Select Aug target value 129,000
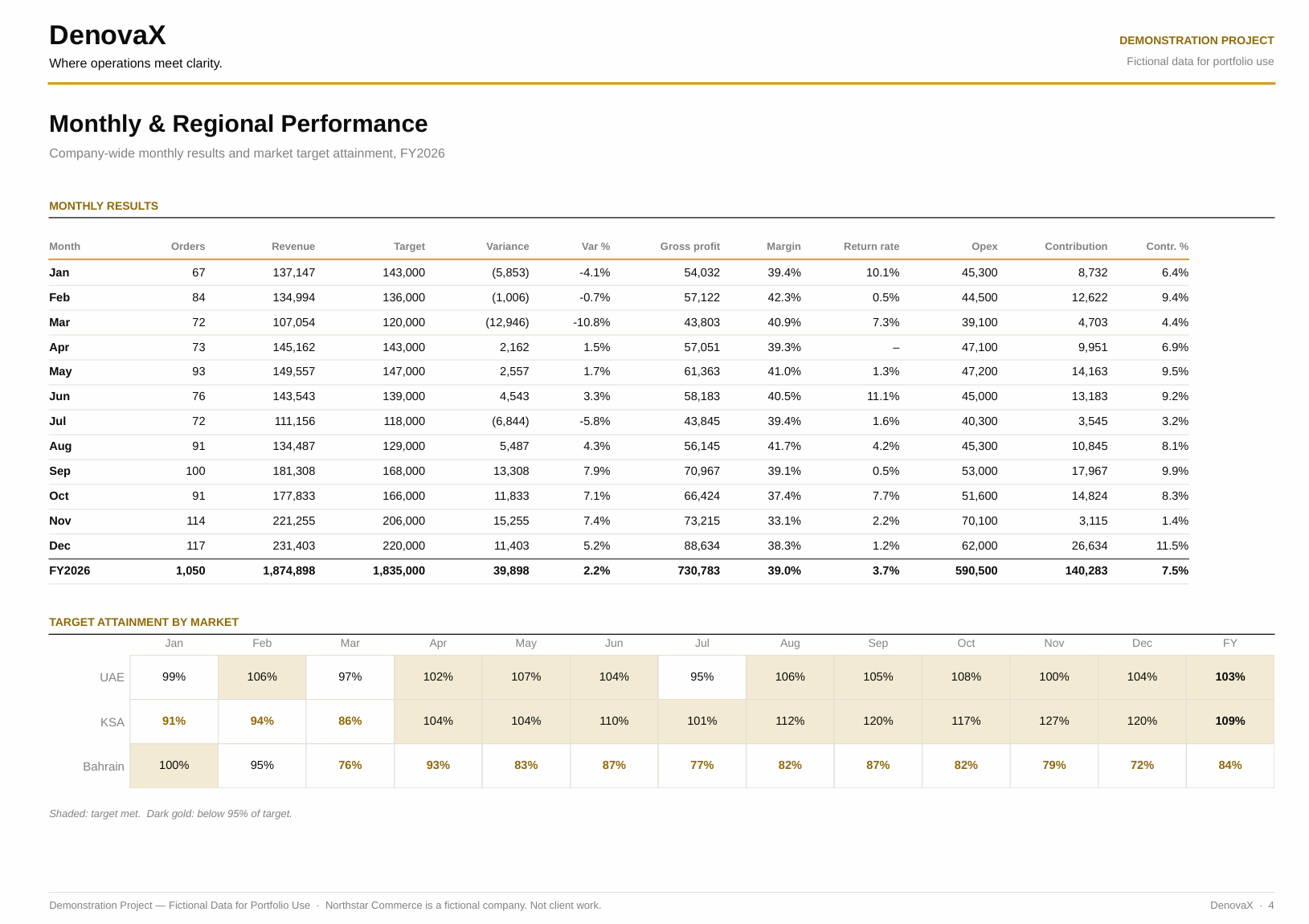The image size is (1309, 924). point(404,446)
